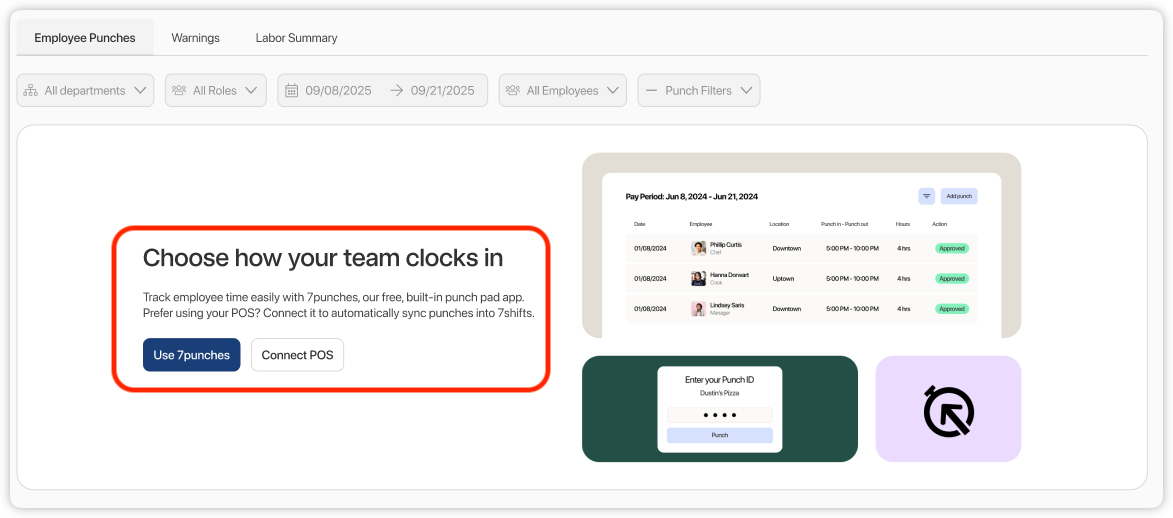Click the calendar icon in date range
Screen dimensions: 1173x518
pos(292,90)
